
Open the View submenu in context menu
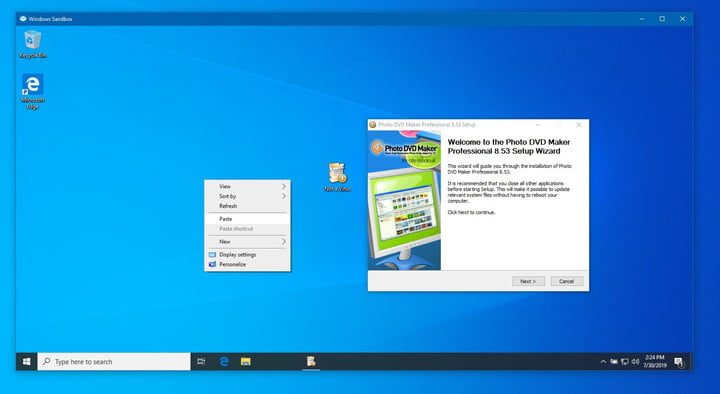click(247, 186)
